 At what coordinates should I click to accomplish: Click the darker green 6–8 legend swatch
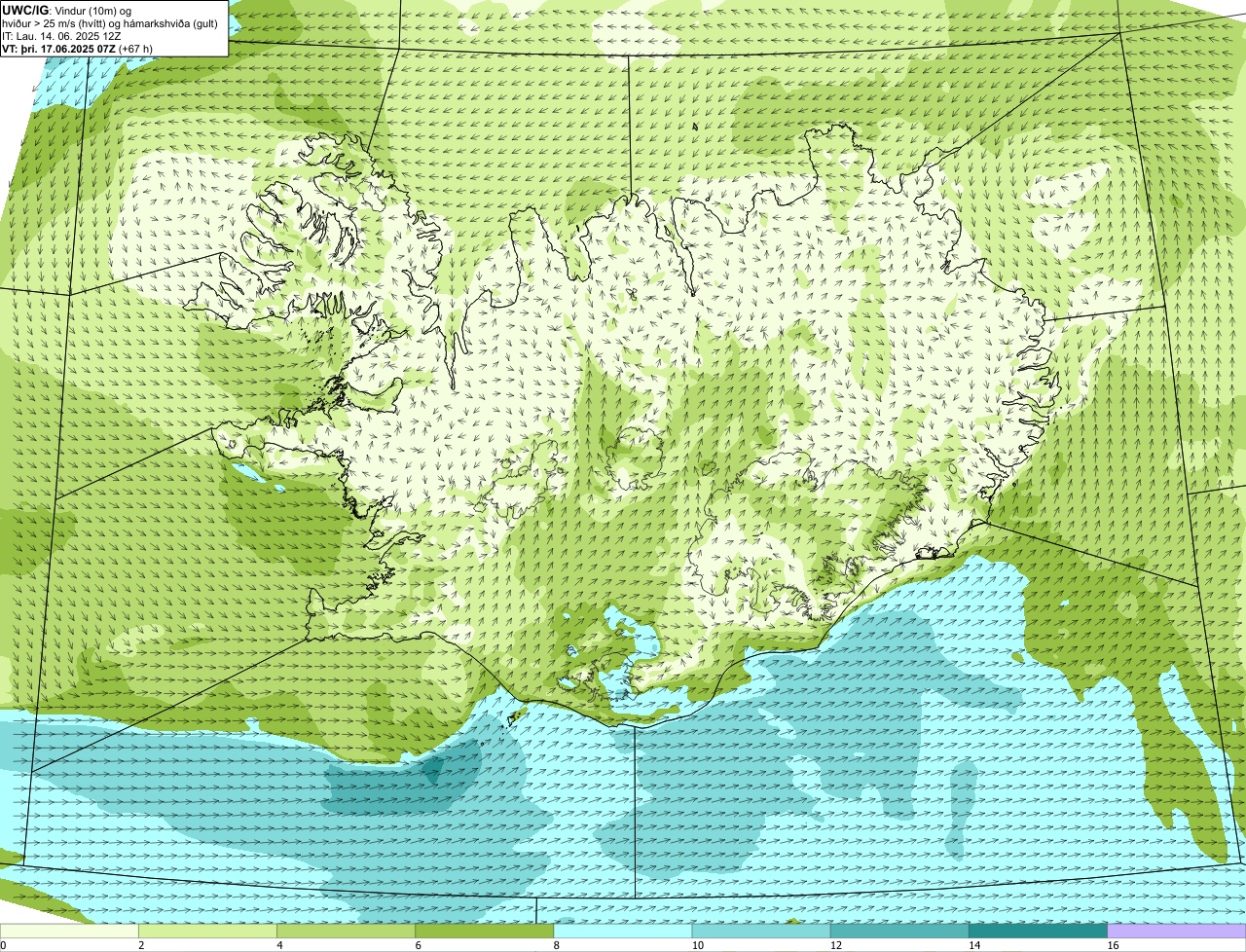click(x=485, y=931)
